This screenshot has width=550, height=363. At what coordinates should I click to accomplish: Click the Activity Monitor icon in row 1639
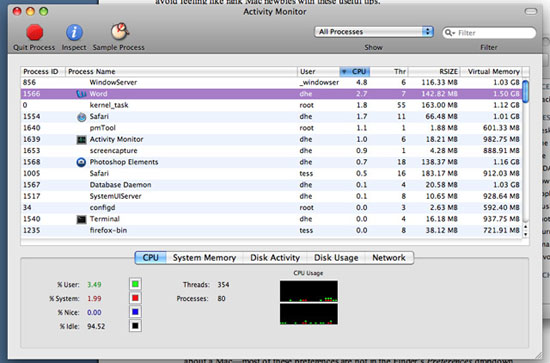pyautogui.click(x=81, y=140)
